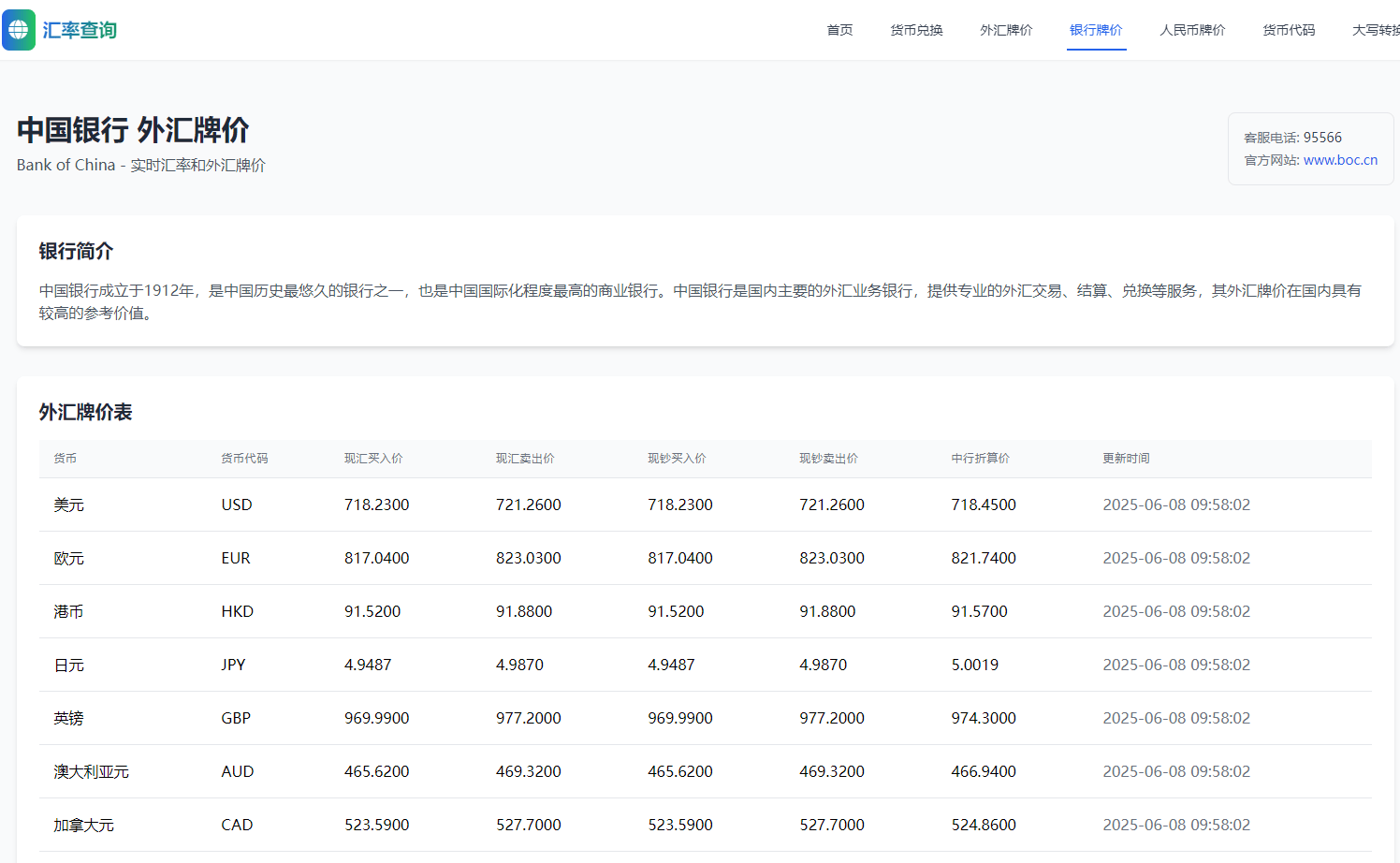
Task: Select the 欧元 currency cell
Action: [68, 558]
